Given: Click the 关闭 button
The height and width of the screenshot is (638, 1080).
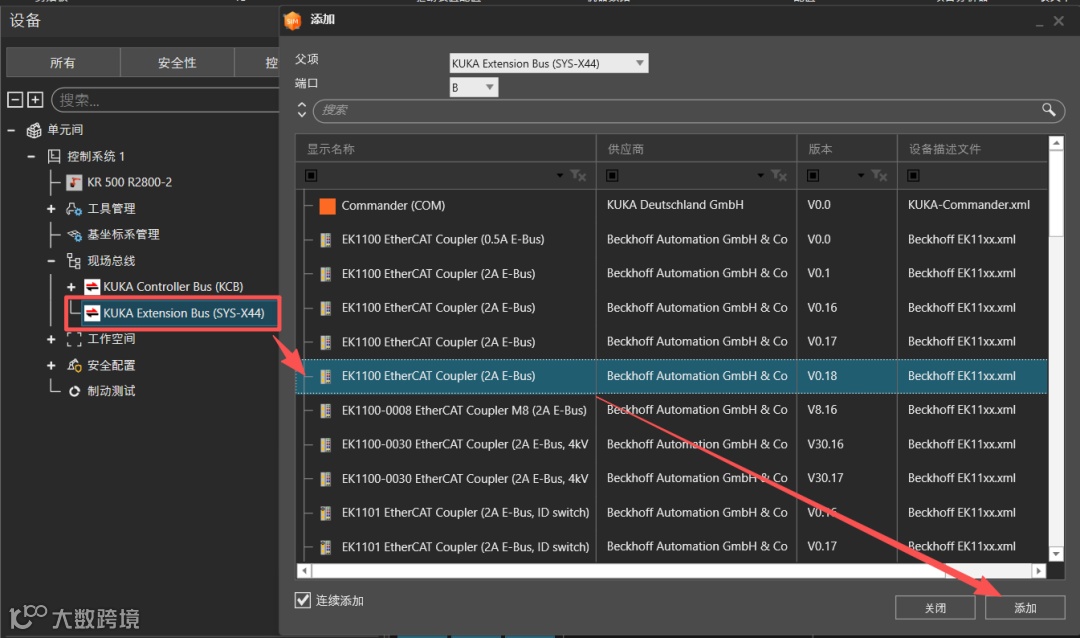Looking at the screenshot, I should tap(935, 608).
